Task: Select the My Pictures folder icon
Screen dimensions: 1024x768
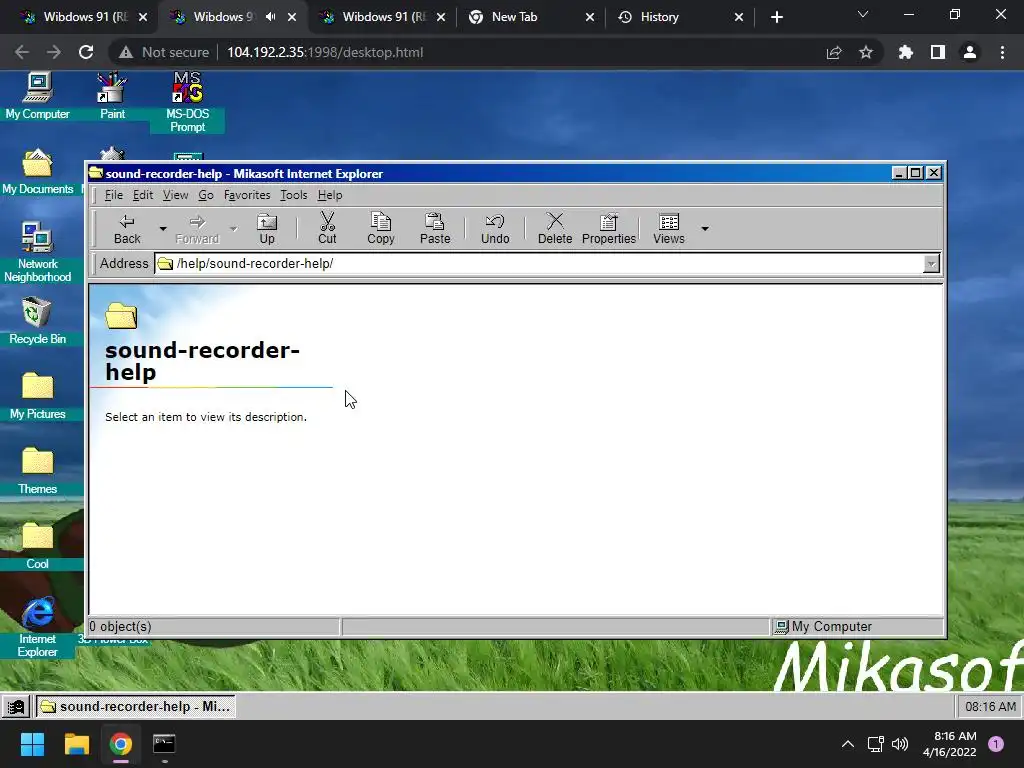Action: click(37, 396)
